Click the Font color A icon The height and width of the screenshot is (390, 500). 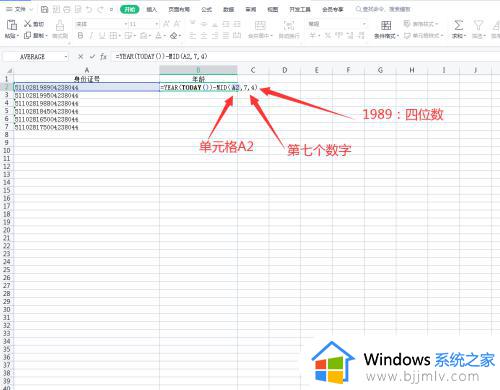coord(158,35)
